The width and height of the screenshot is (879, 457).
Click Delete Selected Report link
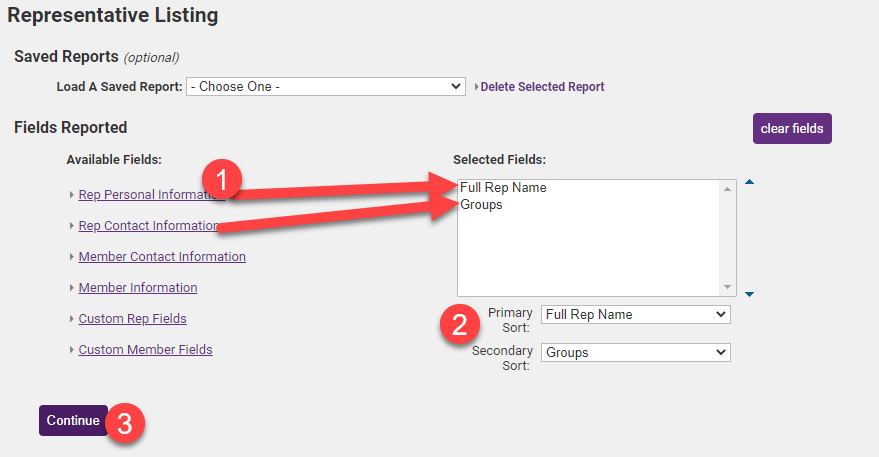542,87
